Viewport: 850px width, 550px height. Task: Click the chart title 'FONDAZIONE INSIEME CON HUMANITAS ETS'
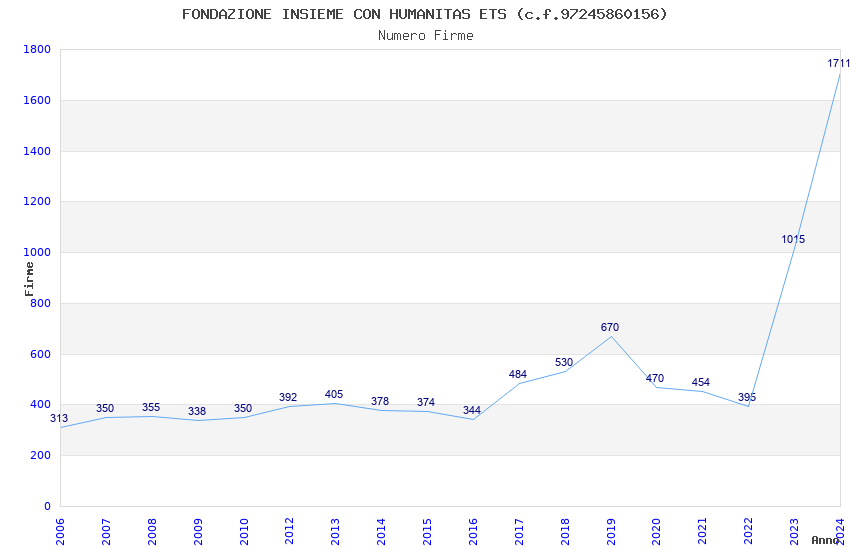344,14
